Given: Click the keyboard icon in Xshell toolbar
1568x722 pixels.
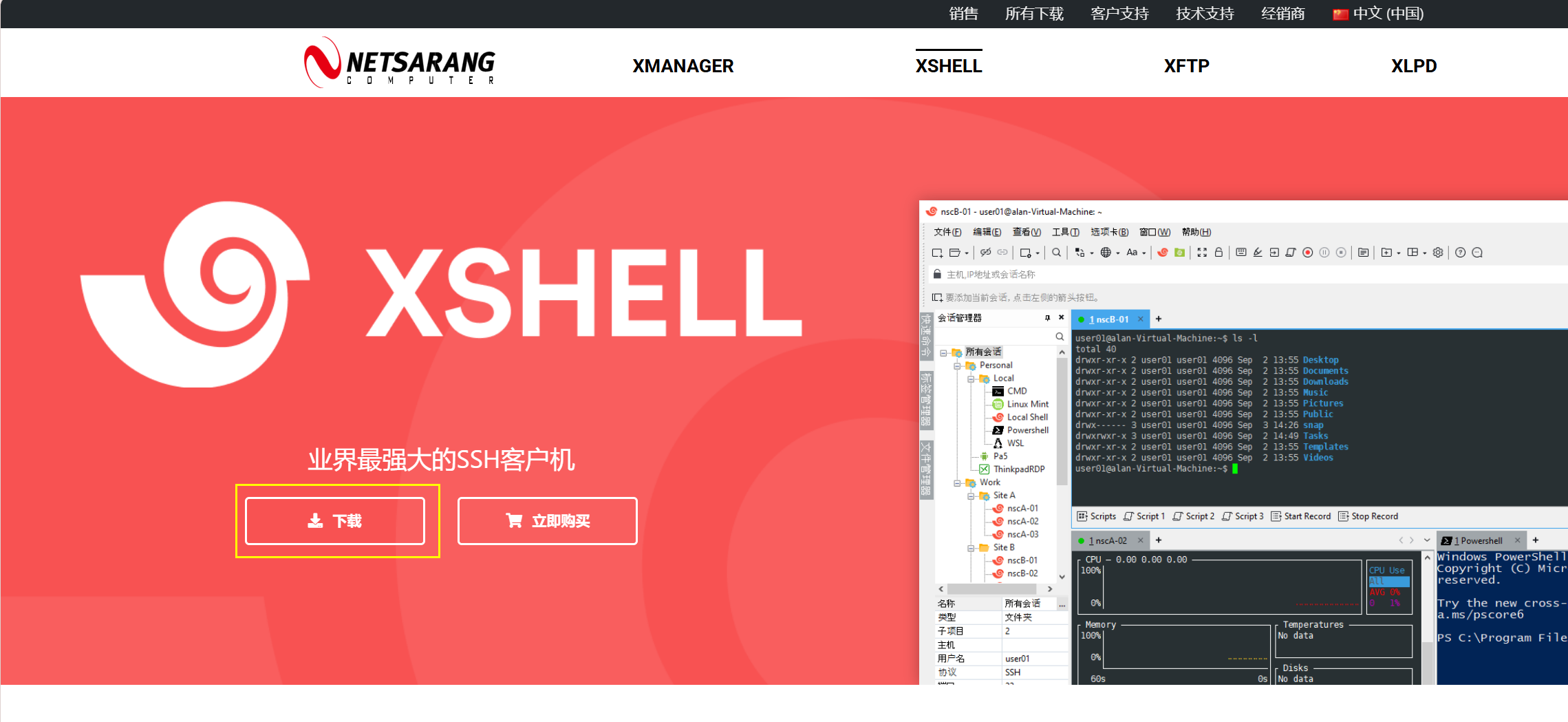Looking at the screenshot, I should point(1241,253).
